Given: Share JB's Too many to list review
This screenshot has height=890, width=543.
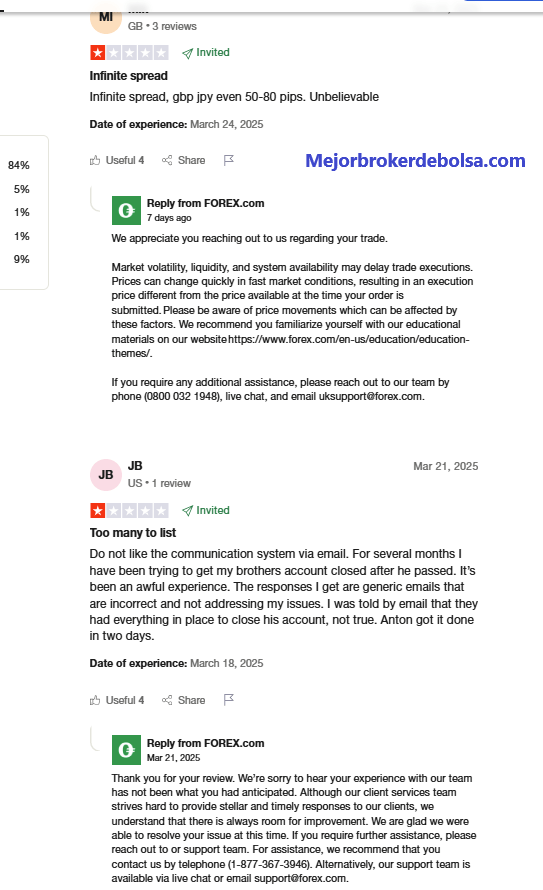Looking at the screenshot, I should (183, 700).
